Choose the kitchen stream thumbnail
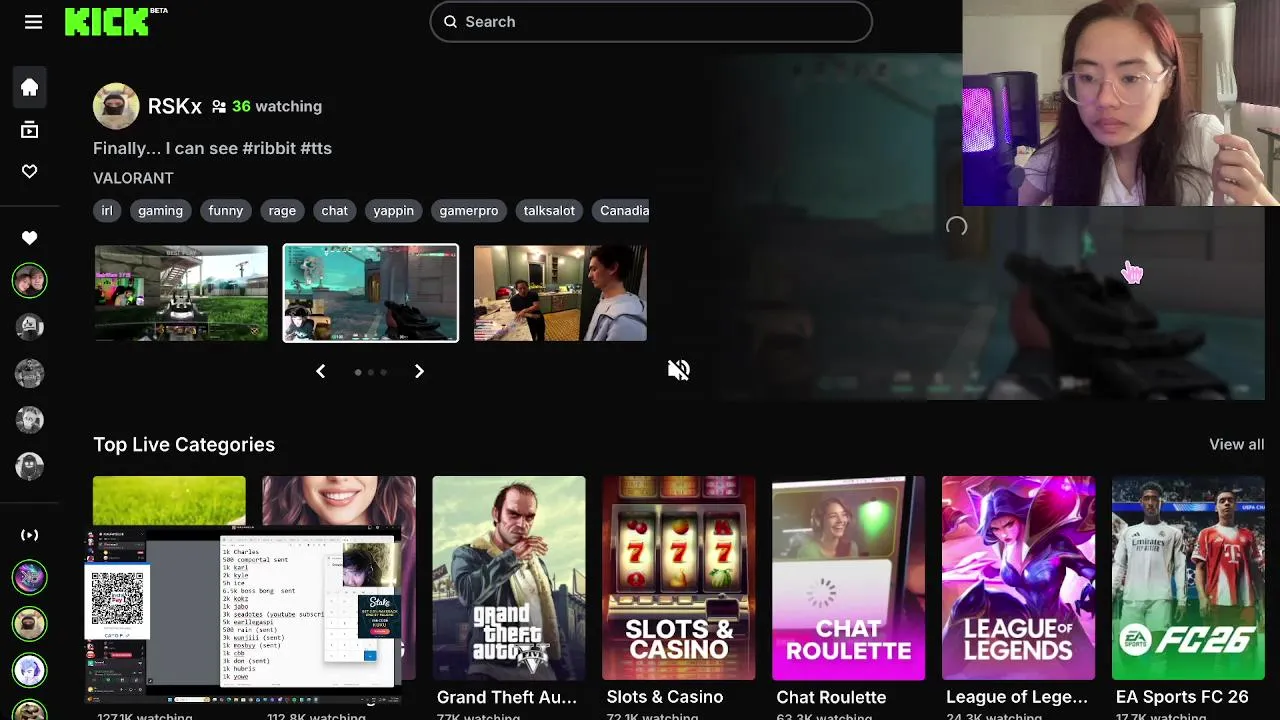 tap(560, 293)
